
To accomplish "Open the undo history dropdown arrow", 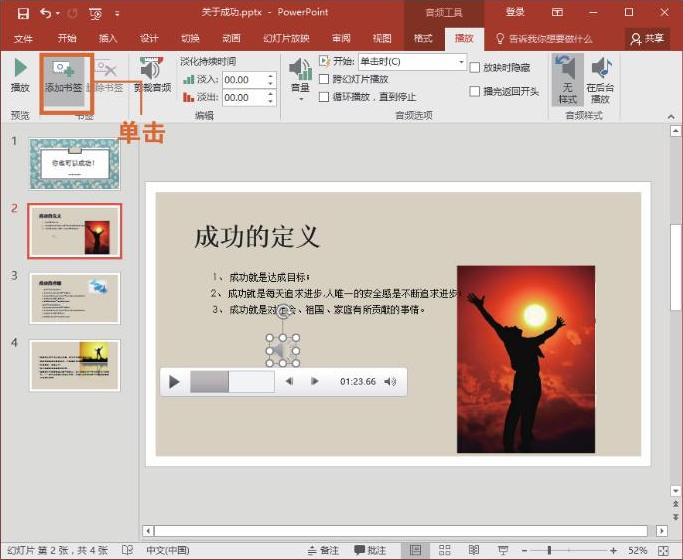I will tap(58, 13).
